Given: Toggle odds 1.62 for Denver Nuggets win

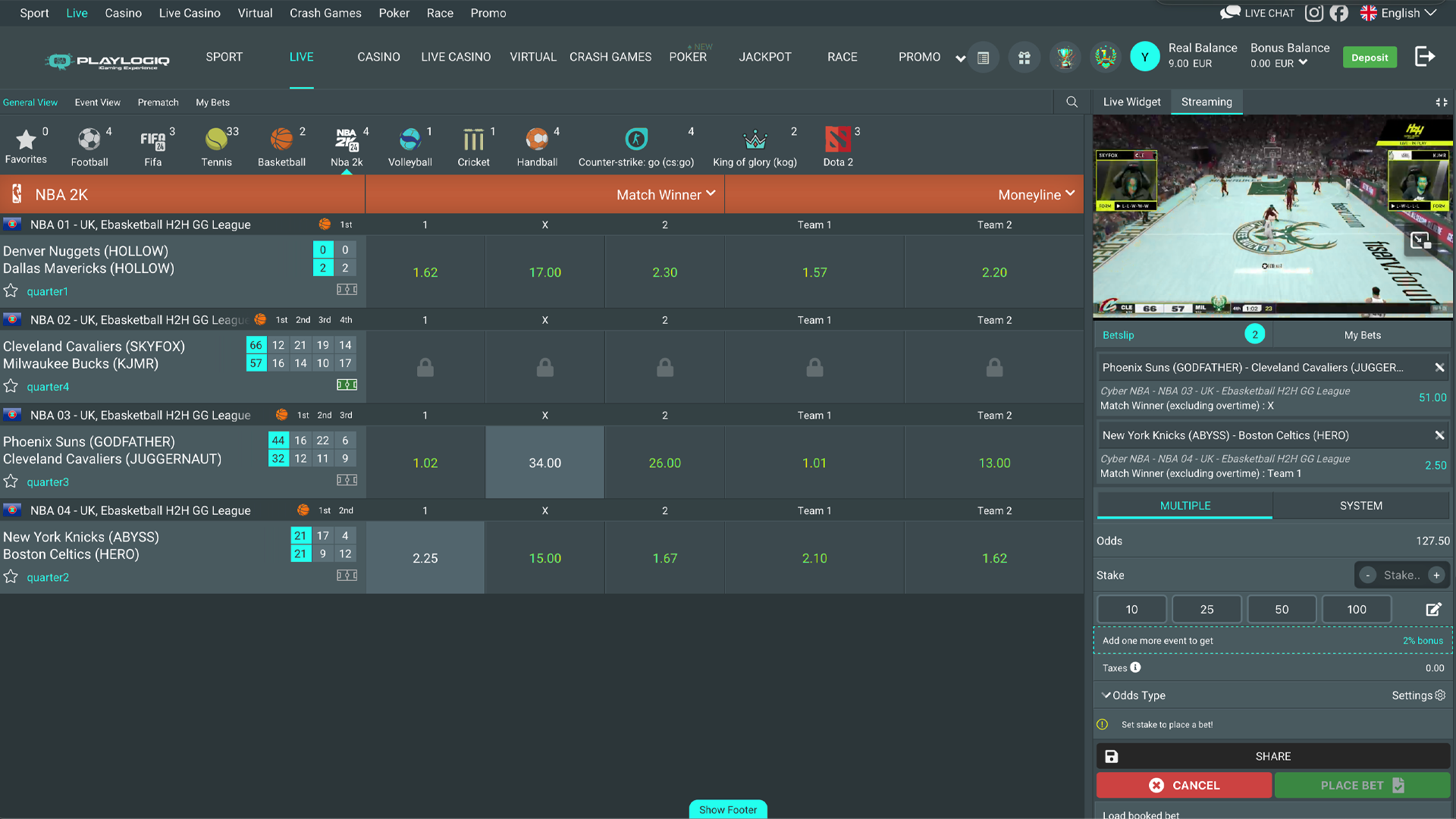Looking at the screenshot, I should 425,272.
